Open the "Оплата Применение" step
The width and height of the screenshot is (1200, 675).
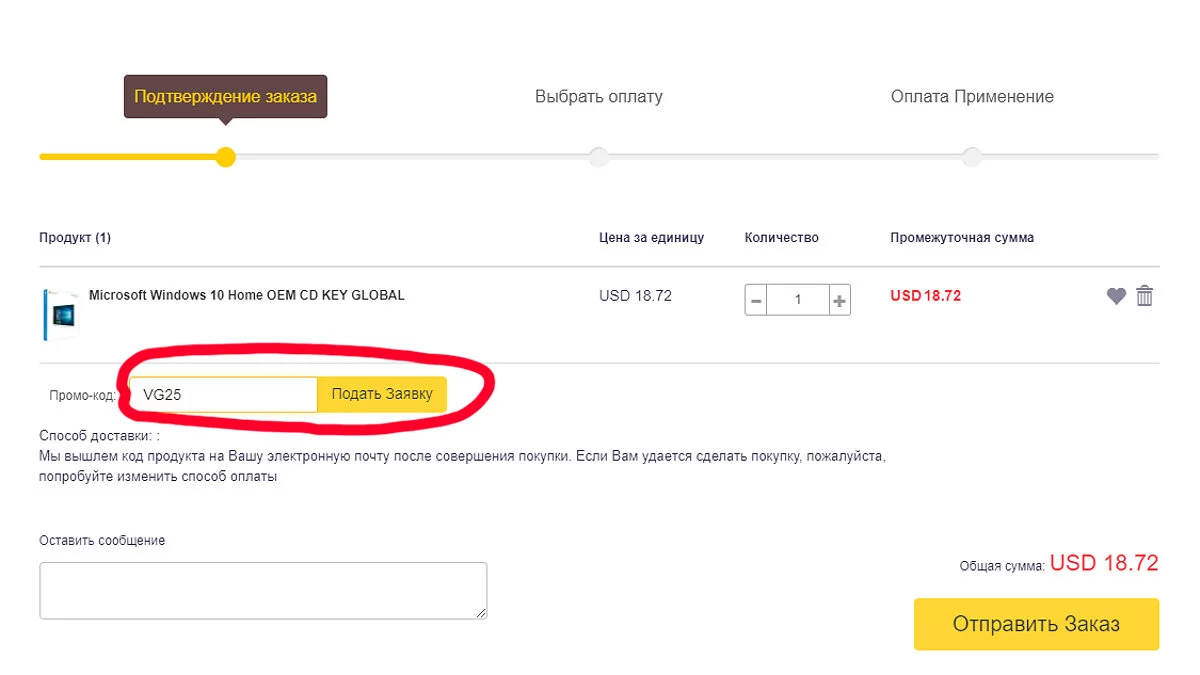click(x=972, y=97)
